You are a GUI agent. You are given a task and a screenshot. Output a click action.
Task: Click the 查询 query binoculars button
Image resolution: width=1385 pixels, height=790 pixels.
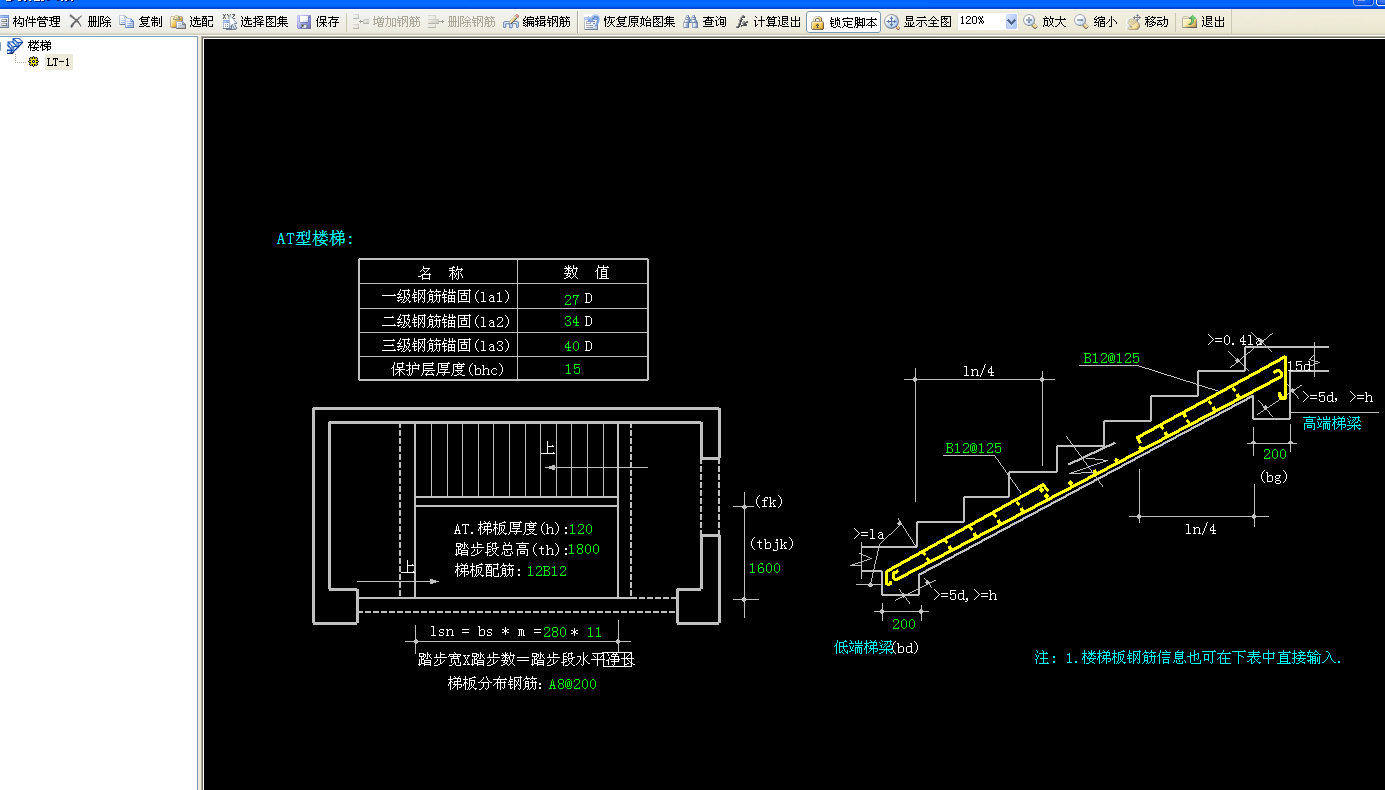(x=705, y=21)
